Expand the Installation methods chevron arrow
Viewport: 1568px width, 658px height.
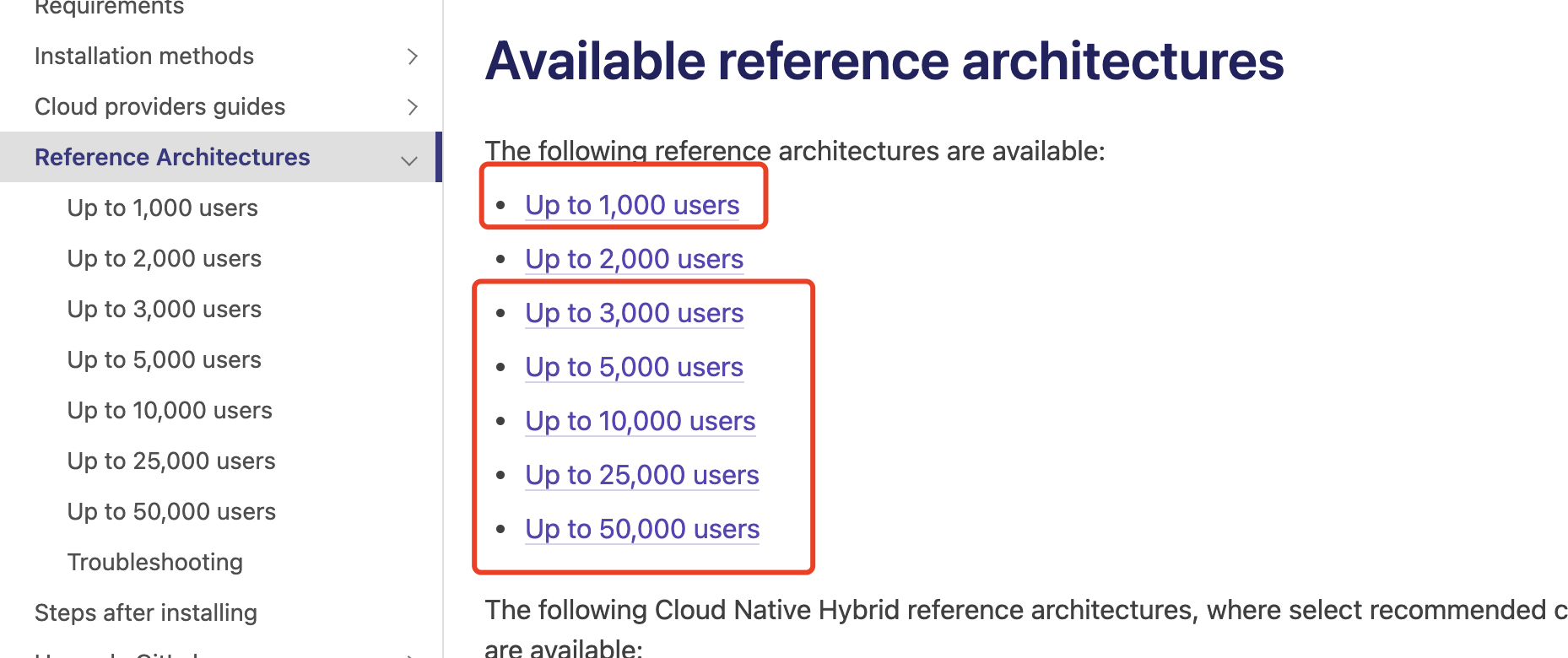point(412,57)
